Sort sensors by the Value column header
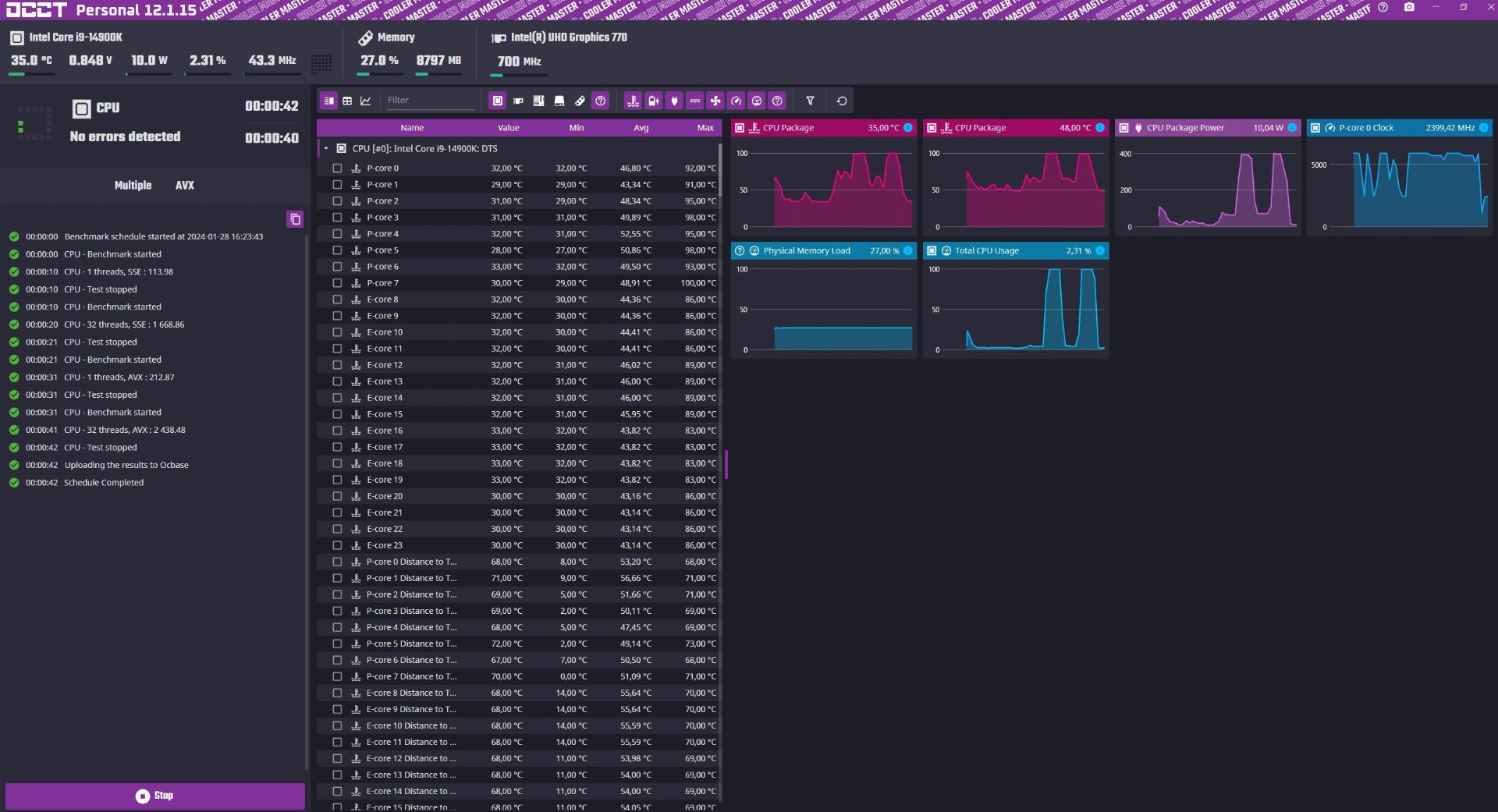The height and width of the screenshot is (812, 1498). 508,128
